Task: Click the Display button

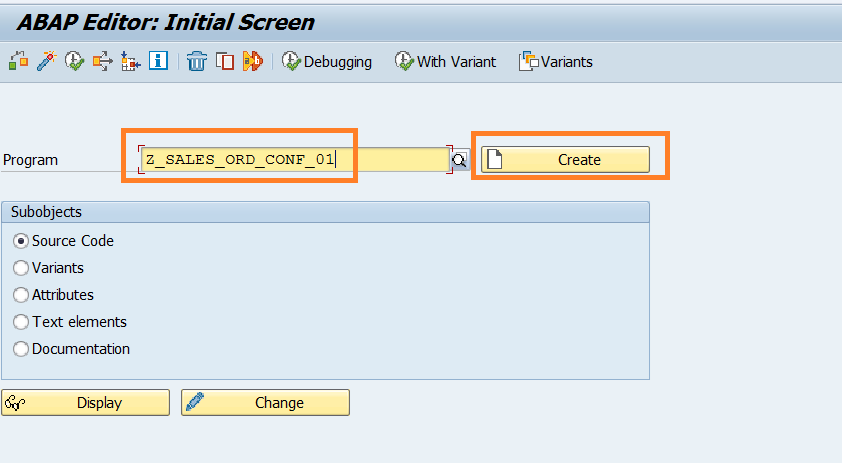Action: tap(86, 403)
